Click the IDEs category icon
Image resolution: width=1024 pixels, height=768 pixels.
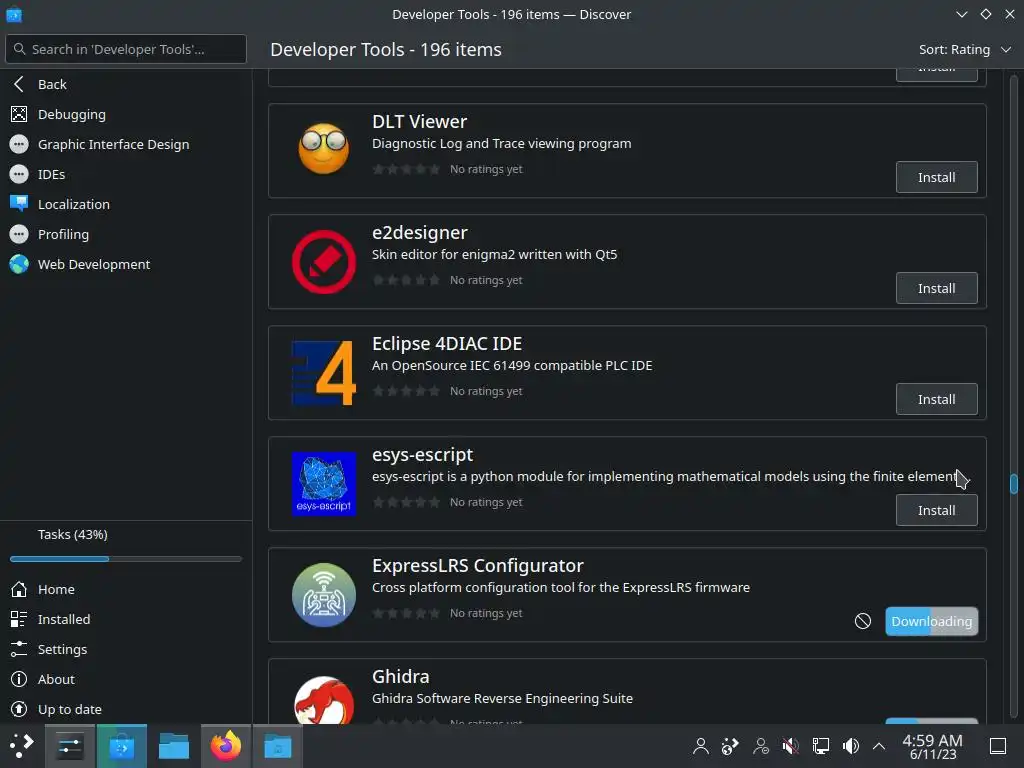coord(19,174)
